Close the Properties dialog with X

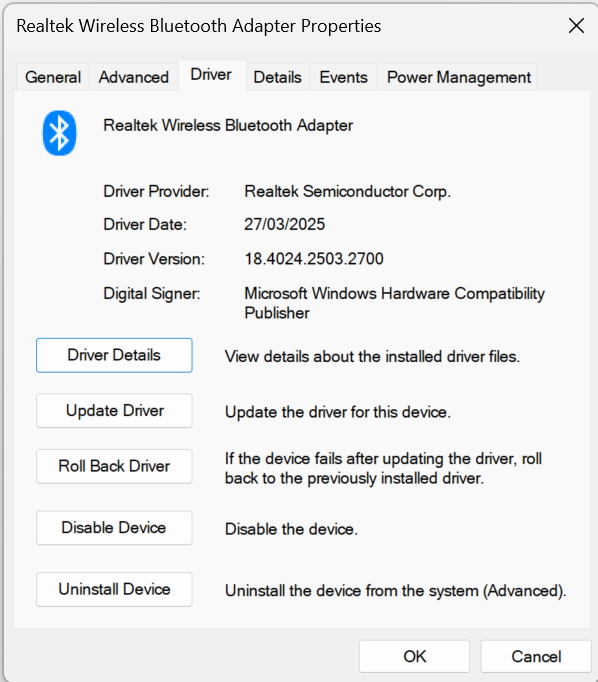(x=576, y=26)
